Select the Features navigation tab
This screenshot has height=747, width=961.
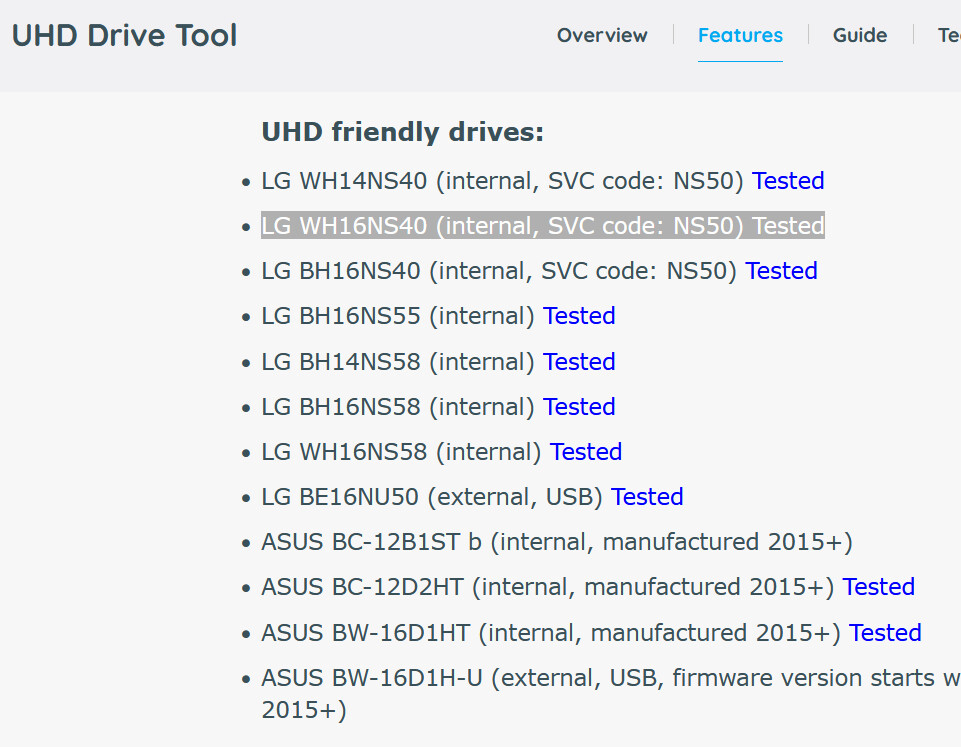[x=740, y=36]
